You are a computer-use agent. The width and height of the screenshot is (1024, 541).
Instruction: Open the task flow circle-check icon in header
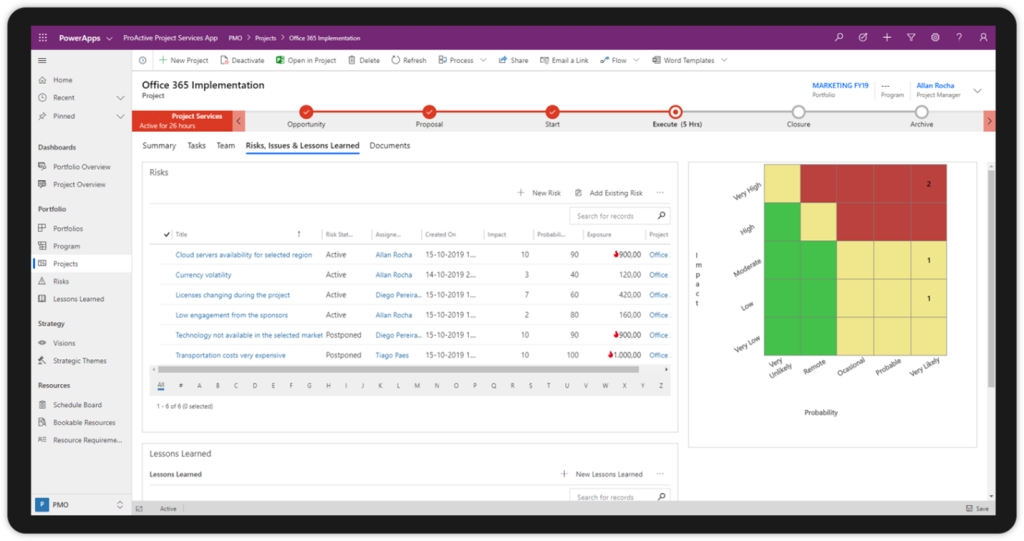click(863, 38)
